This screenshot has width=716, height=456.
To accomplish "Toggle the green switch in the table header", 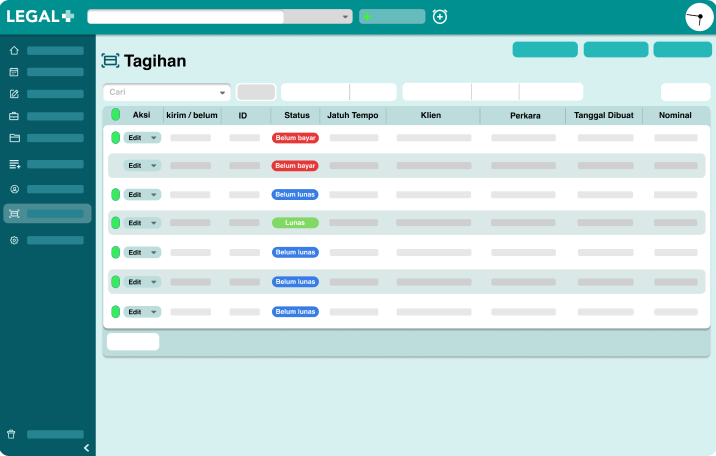I will coord(116,115).
